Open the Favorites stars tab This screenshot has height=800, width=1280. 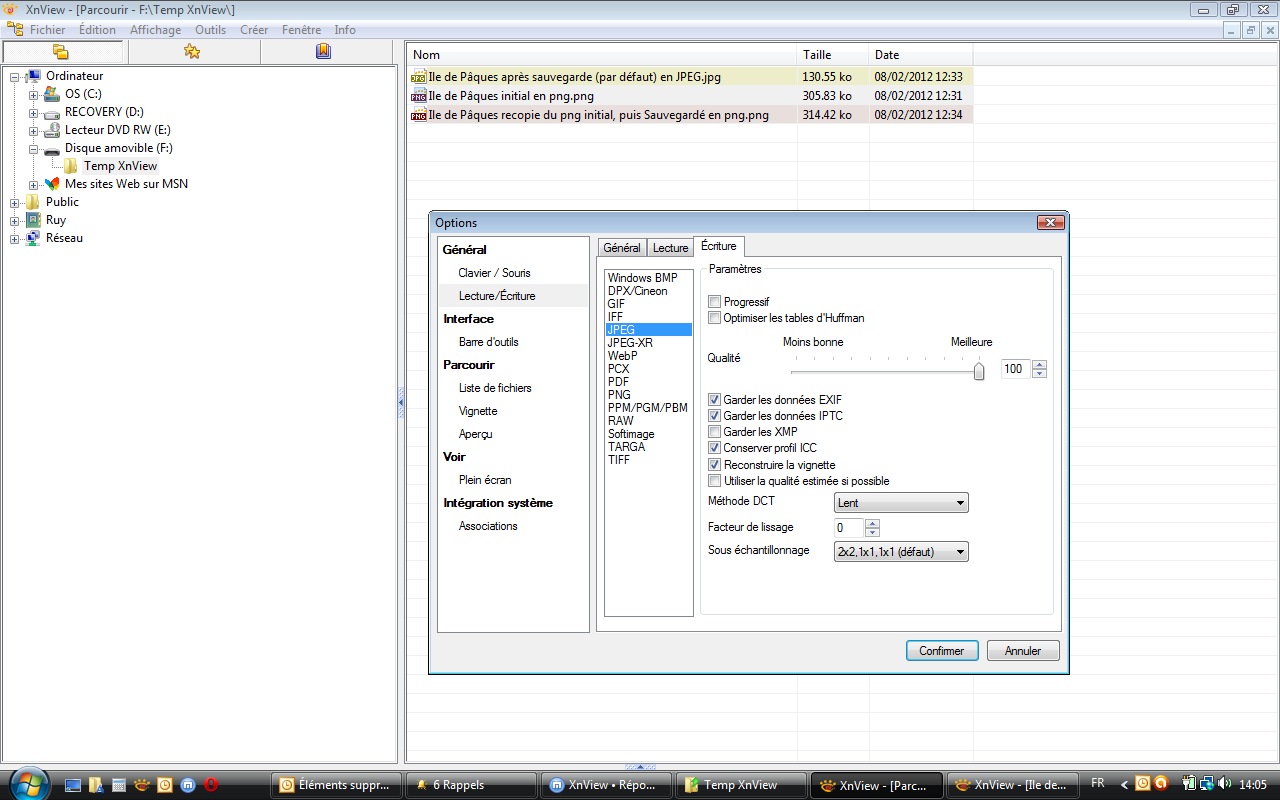click(192, 52)
